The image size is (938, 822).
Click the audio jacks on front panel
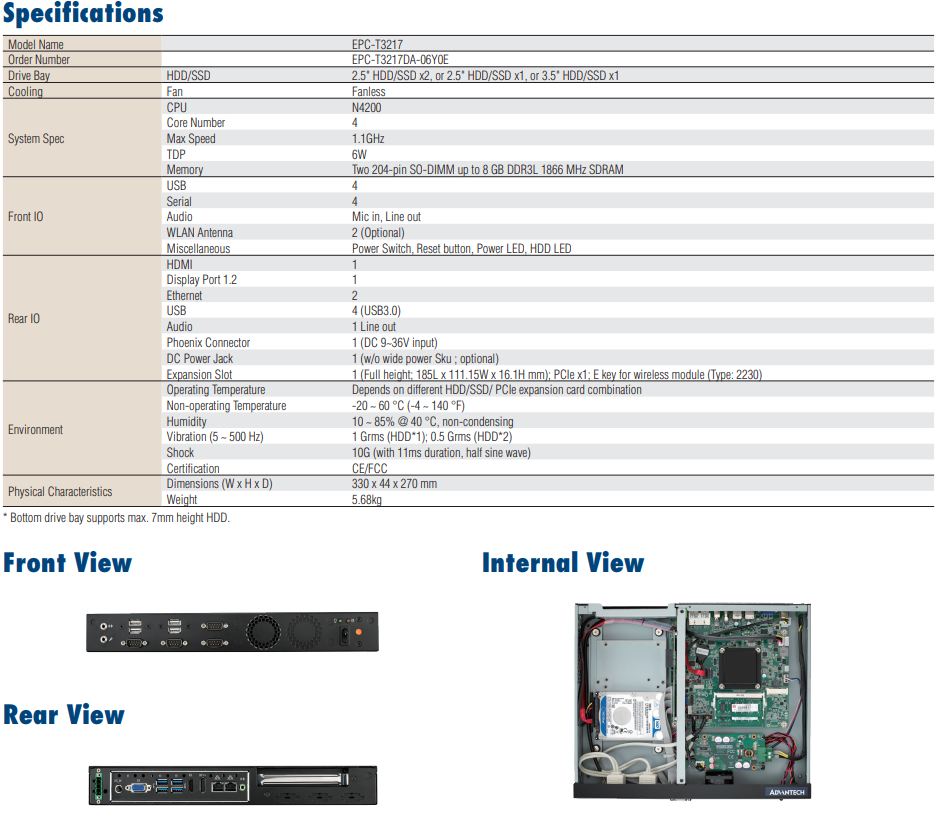103,631
